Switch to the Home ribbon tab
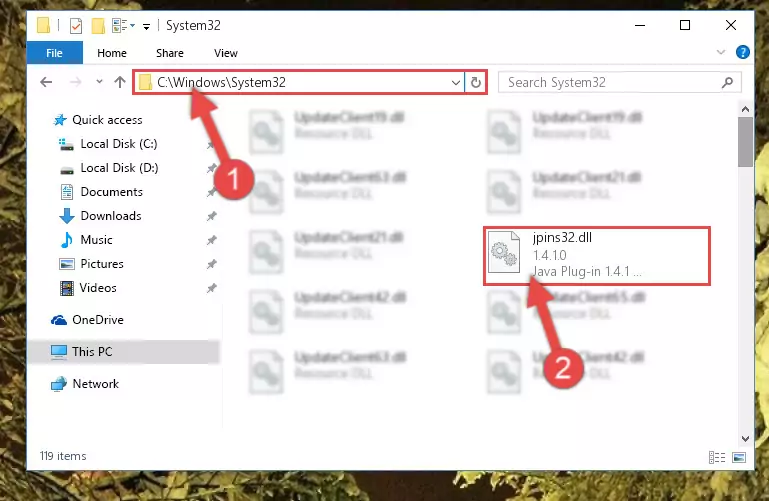Image resolution: width=769 pixels, height=501 pixels. click(x=112, y=53)
